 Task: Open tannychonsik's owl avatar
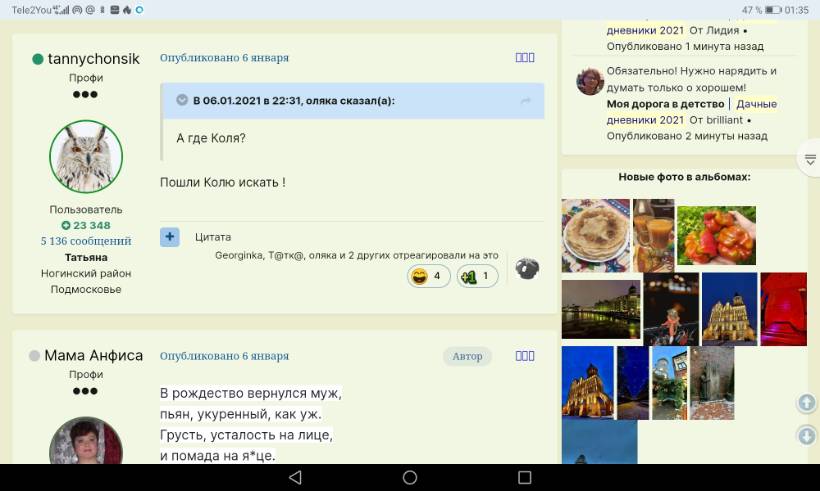click(86, 156)
